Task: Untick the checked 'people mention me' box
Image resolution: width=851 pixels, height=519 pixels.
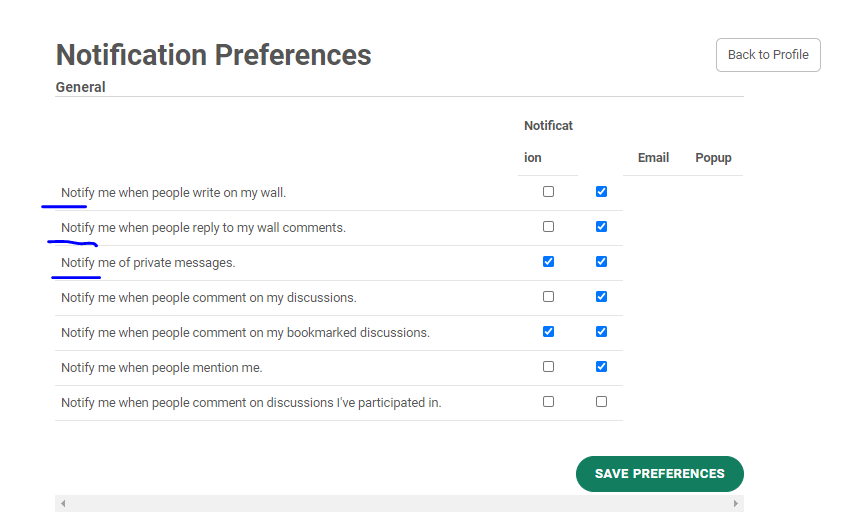Action: 601,367
